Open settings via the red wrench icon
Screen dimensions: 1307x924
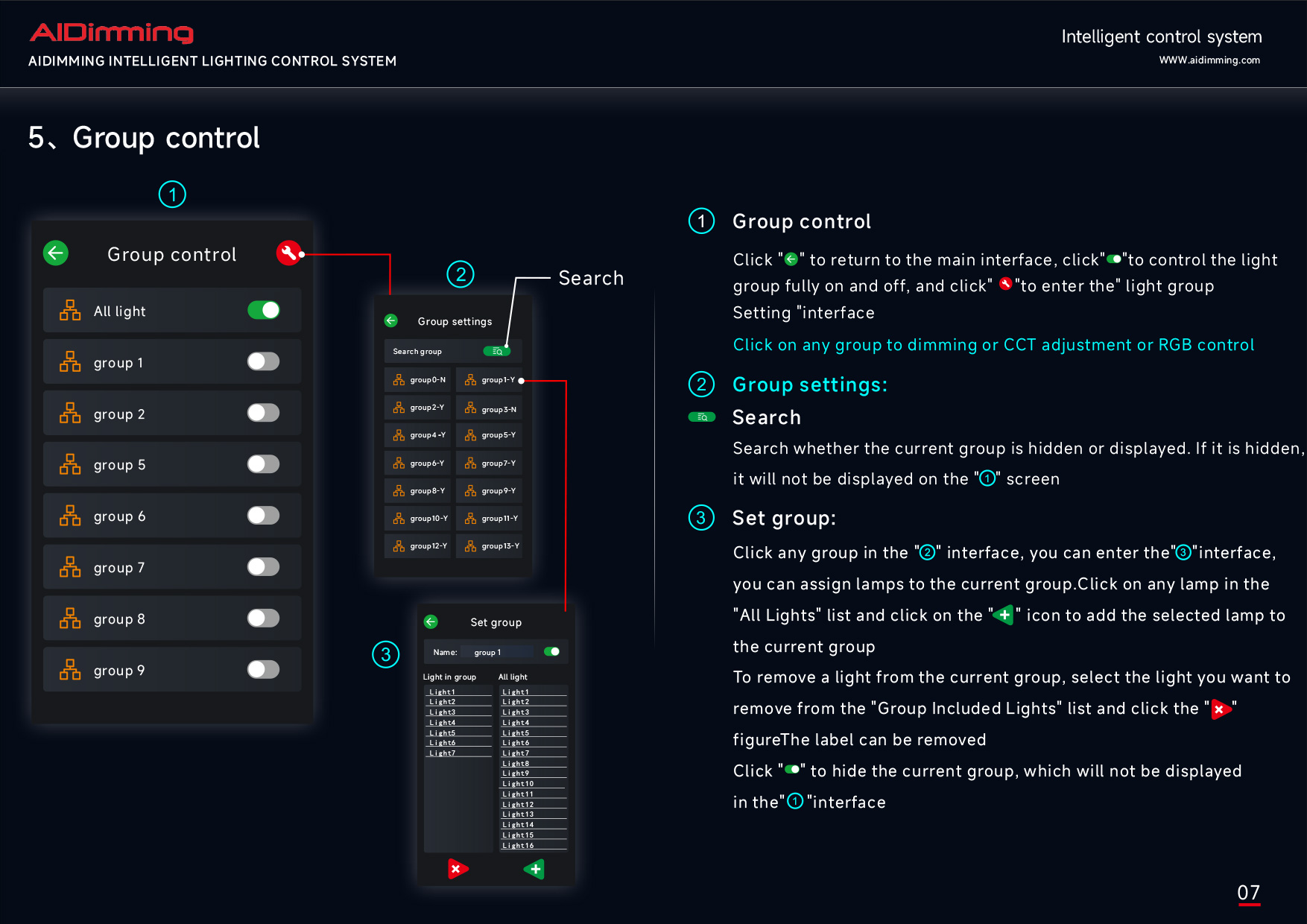click(288, 253)
